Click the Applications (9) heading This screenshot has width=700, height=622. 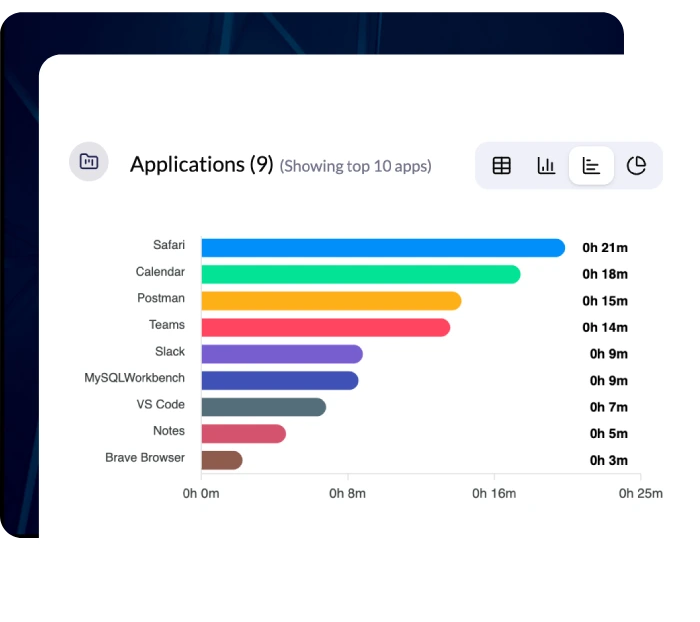click(x=201, y=165)
